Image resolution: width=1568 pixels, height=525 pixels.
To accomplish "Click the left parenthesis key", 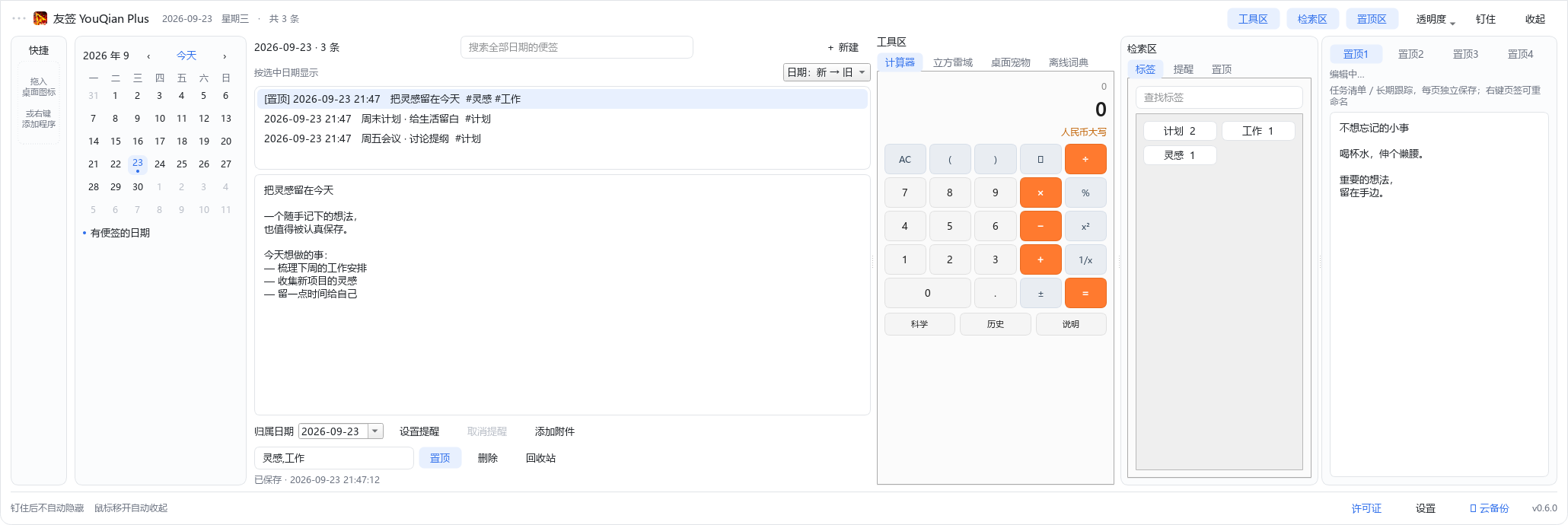I will point(950,159).
